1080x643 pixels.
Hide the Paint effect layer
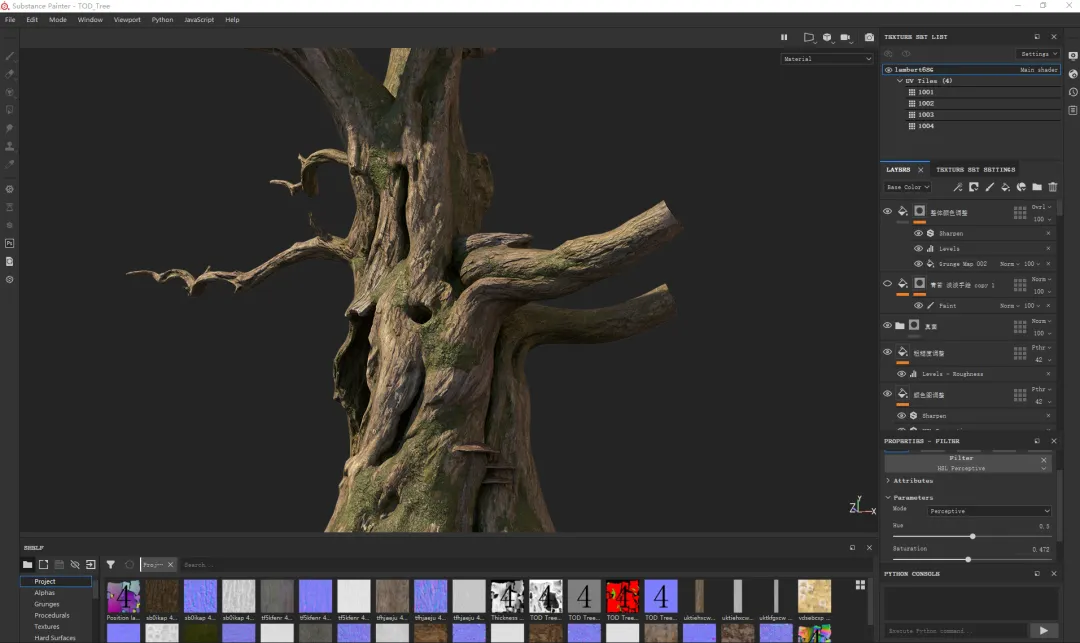(918, 306)
